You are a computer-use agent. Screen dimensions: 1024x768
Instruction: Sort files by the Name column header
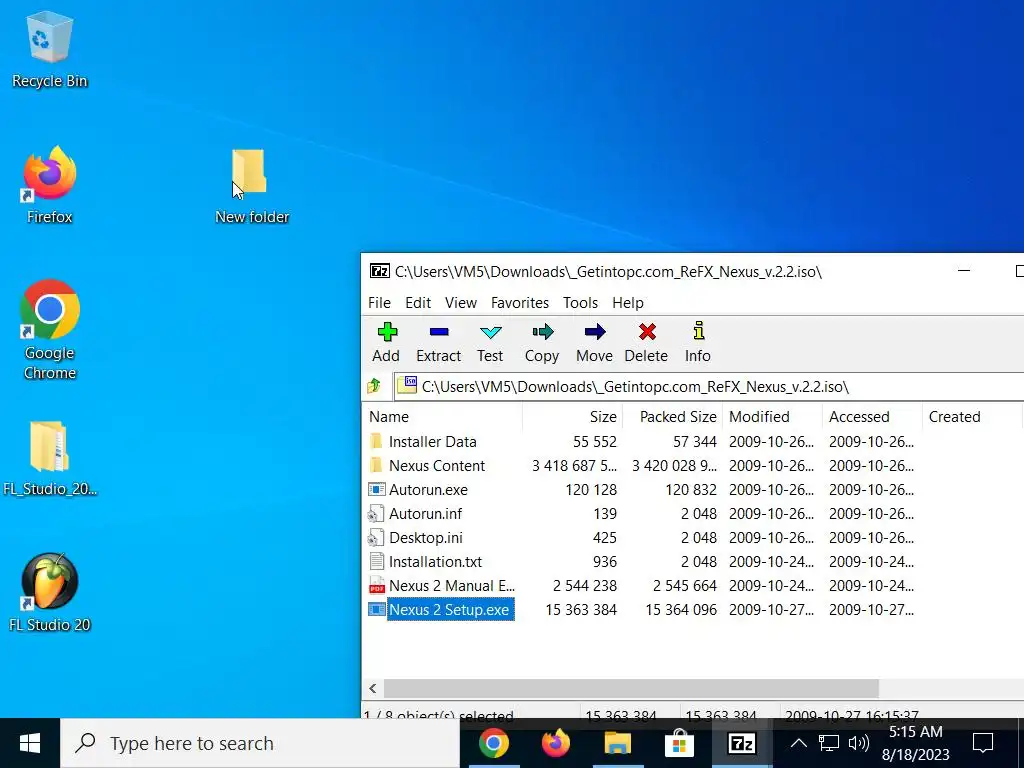point(442,417)
